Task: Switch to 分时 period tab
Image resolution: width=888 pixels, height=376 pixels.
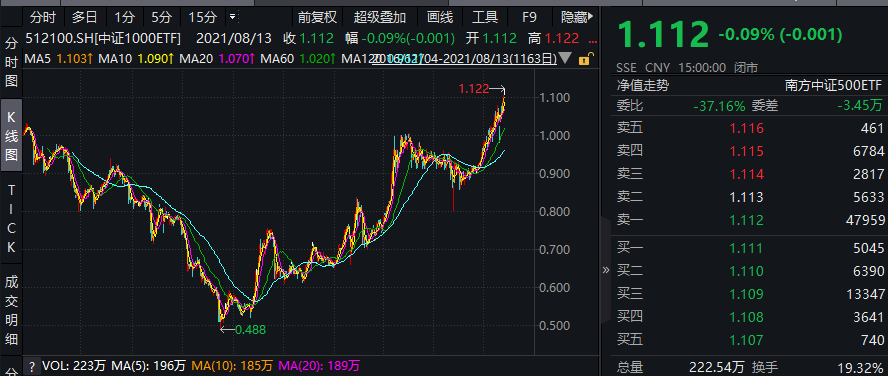Action: click(x=43, y=17)
